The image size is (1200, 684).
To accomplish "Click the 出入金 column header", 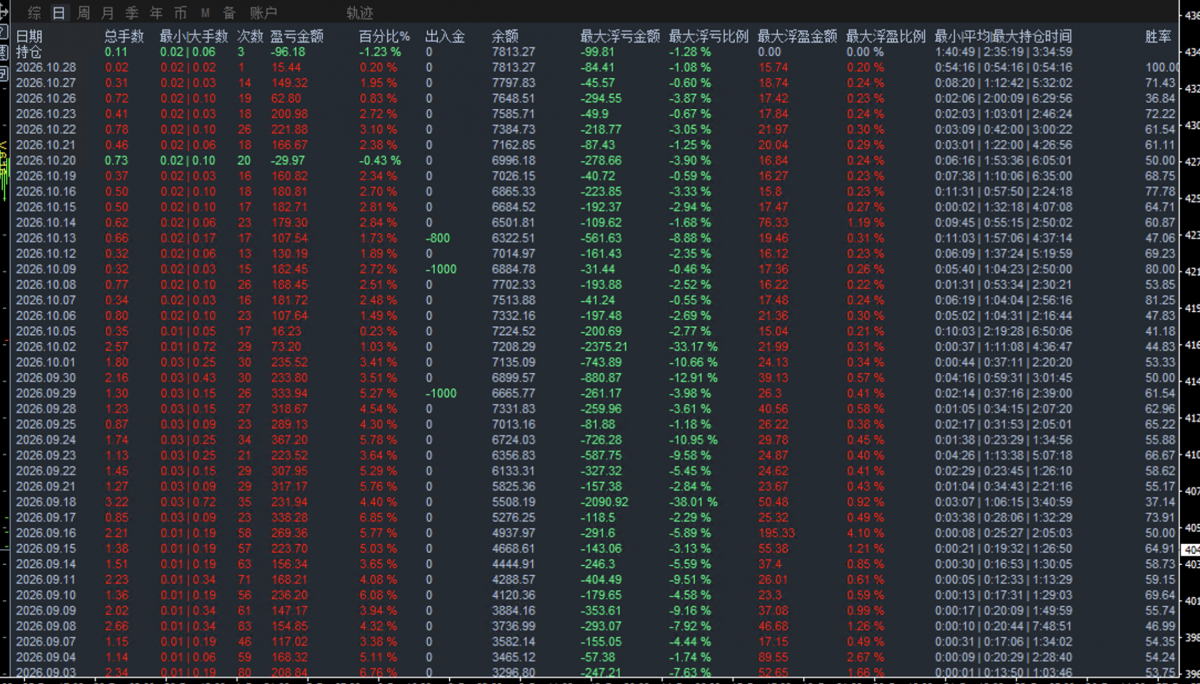I will [445, 36].
